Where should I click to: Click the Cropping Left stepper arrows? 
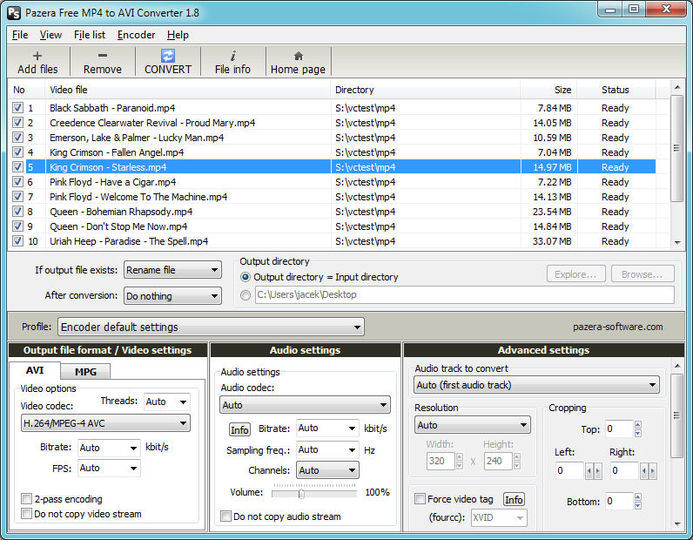[x=594, y=471]
